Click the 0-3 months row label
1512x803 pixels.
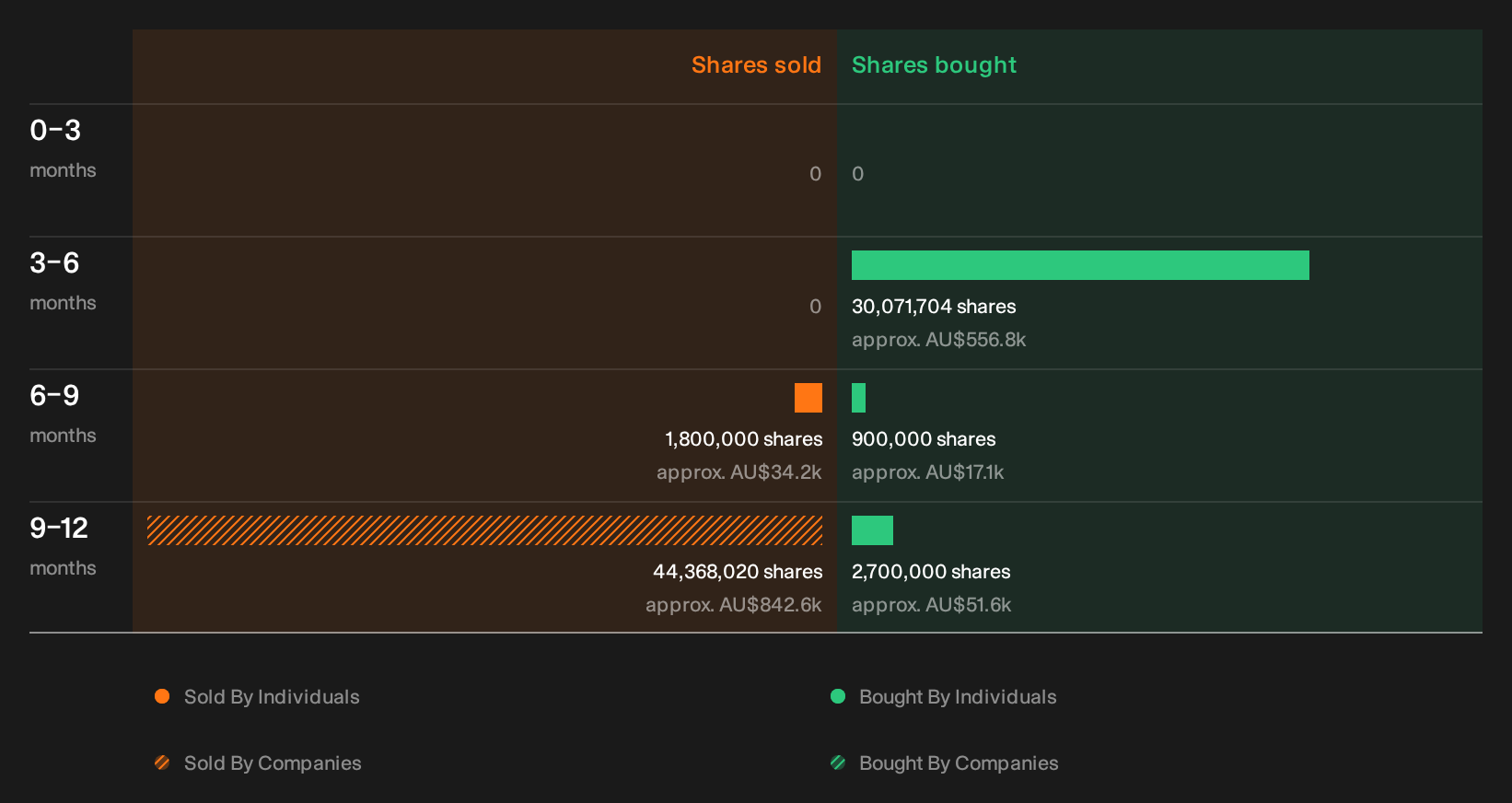click(x=63, y=148)
